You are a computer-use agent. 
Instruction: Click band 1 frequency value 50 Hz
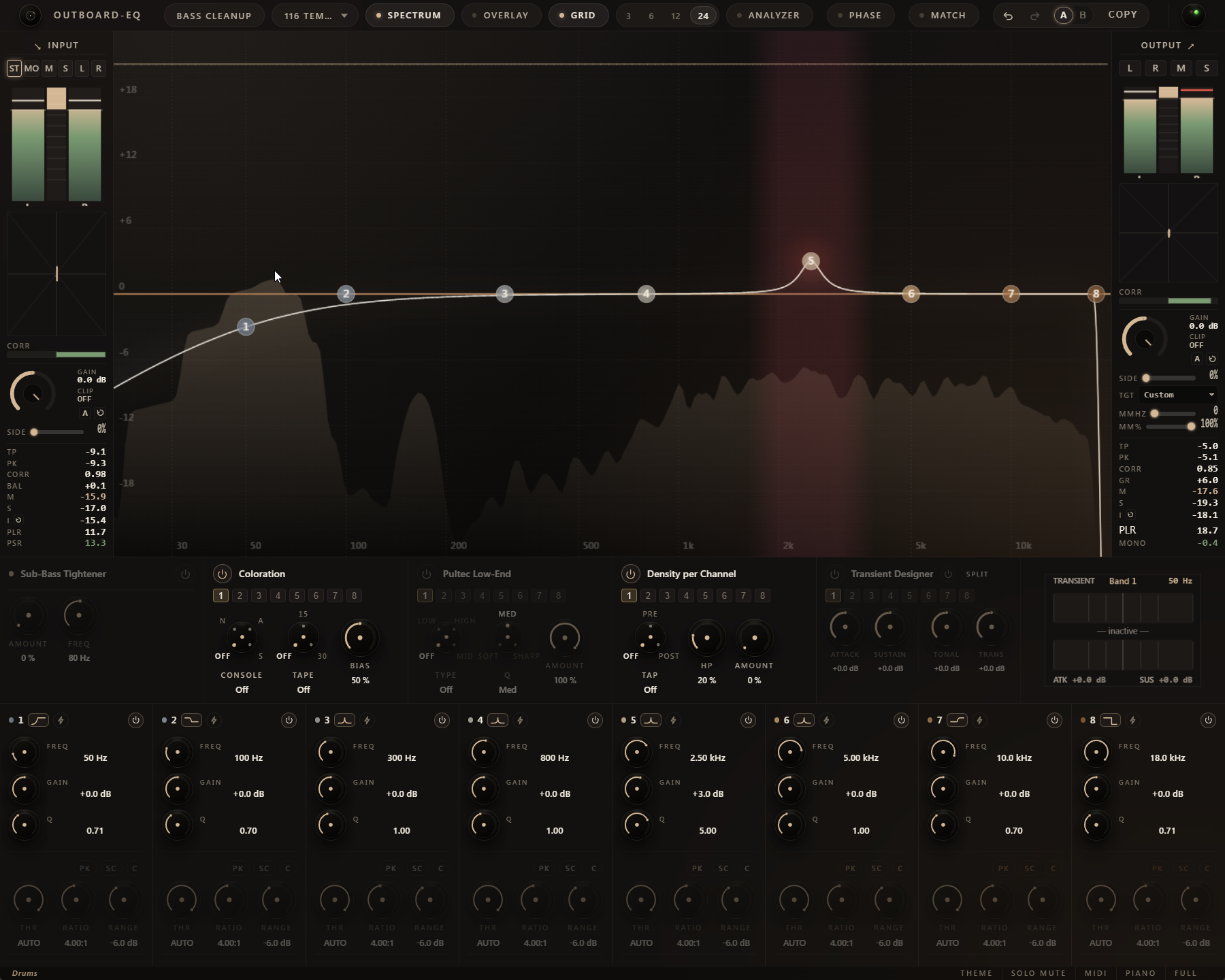pos(95,757)
